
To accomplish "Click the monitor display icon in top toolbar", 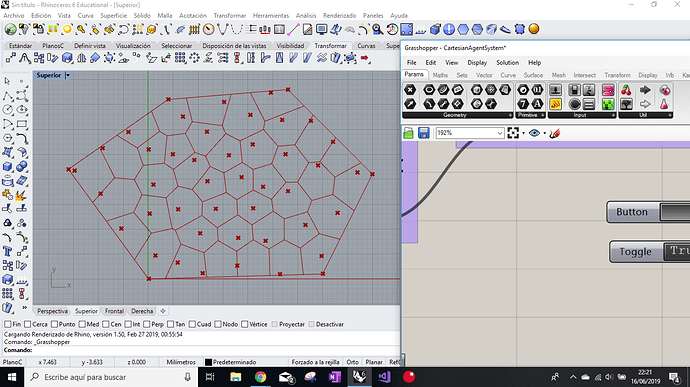I will coord(322,29).
